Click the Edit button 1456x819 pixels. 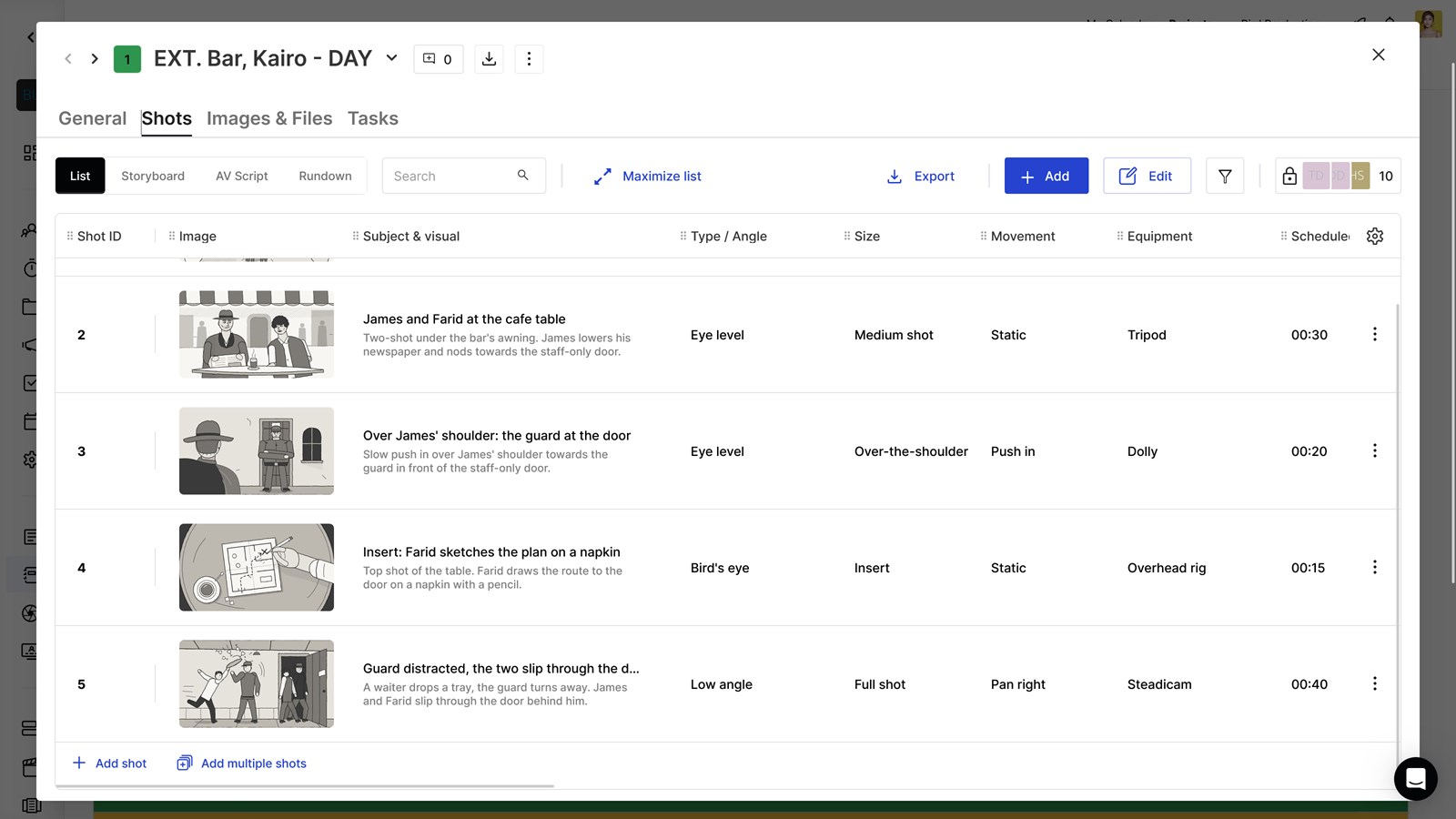1147,177
